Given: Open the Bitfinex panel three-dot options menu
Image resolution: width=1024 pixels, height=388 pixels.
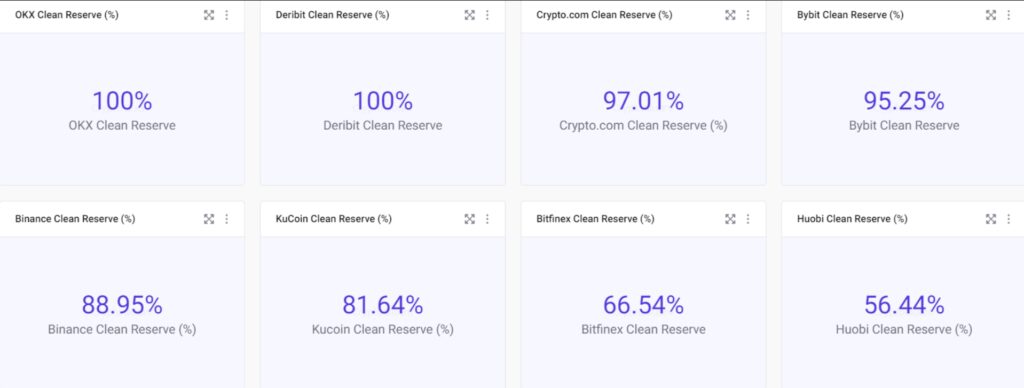Looking at the screenshot, I should (x=748, y=219).
